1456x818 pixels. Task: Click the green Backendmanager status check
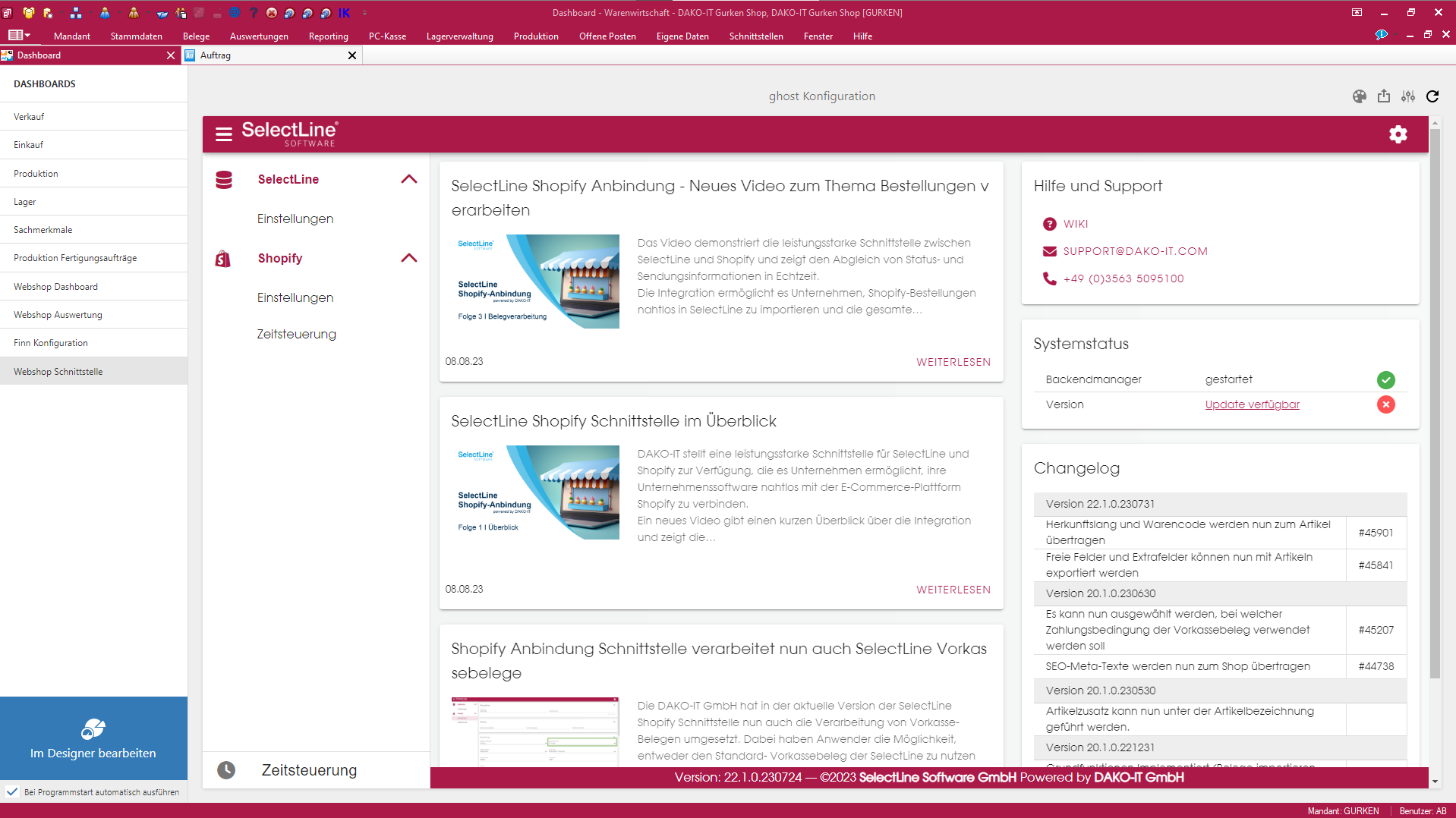[x=1386, y=380]
